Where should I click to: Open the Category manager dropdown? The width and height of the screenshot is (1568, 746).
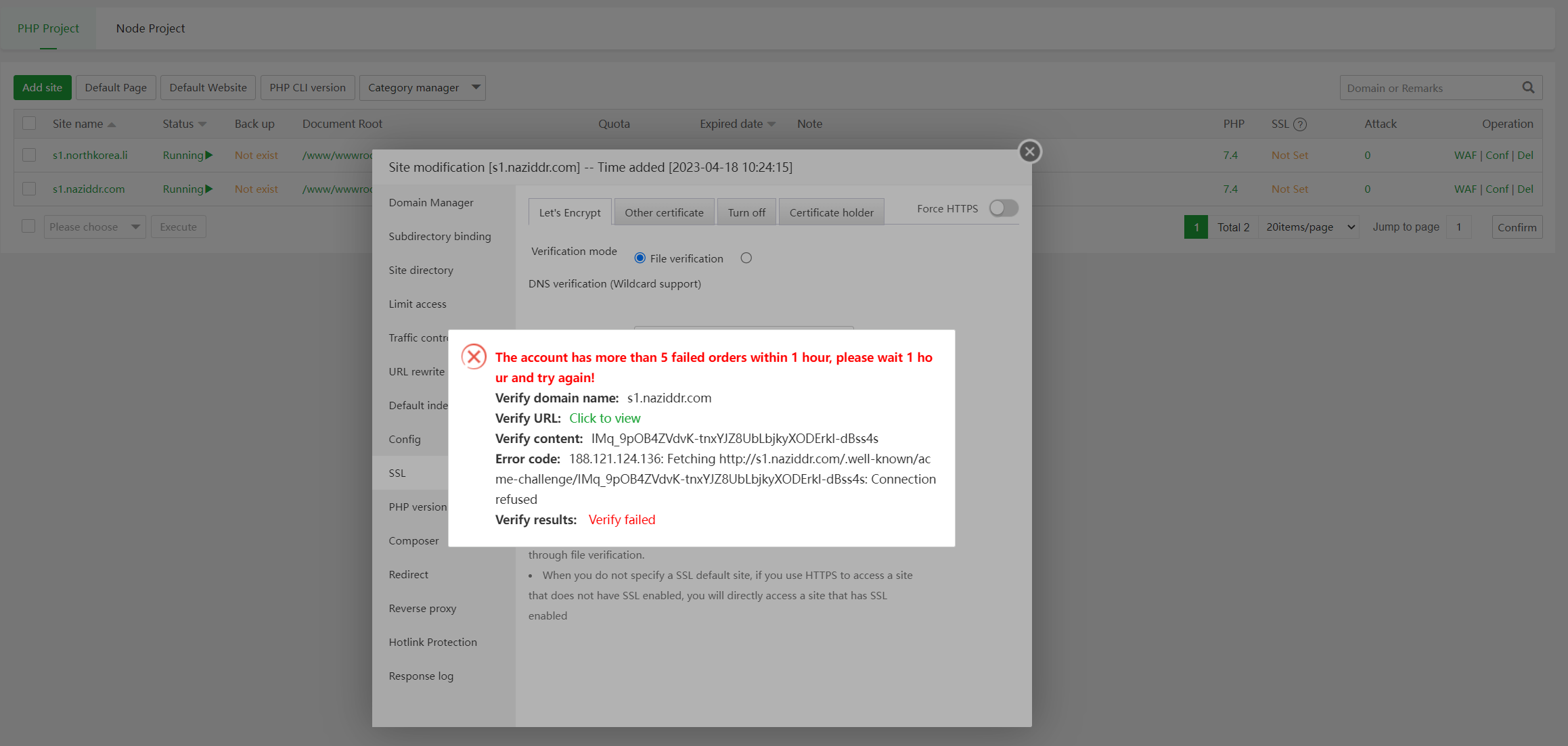coord(422,87)
